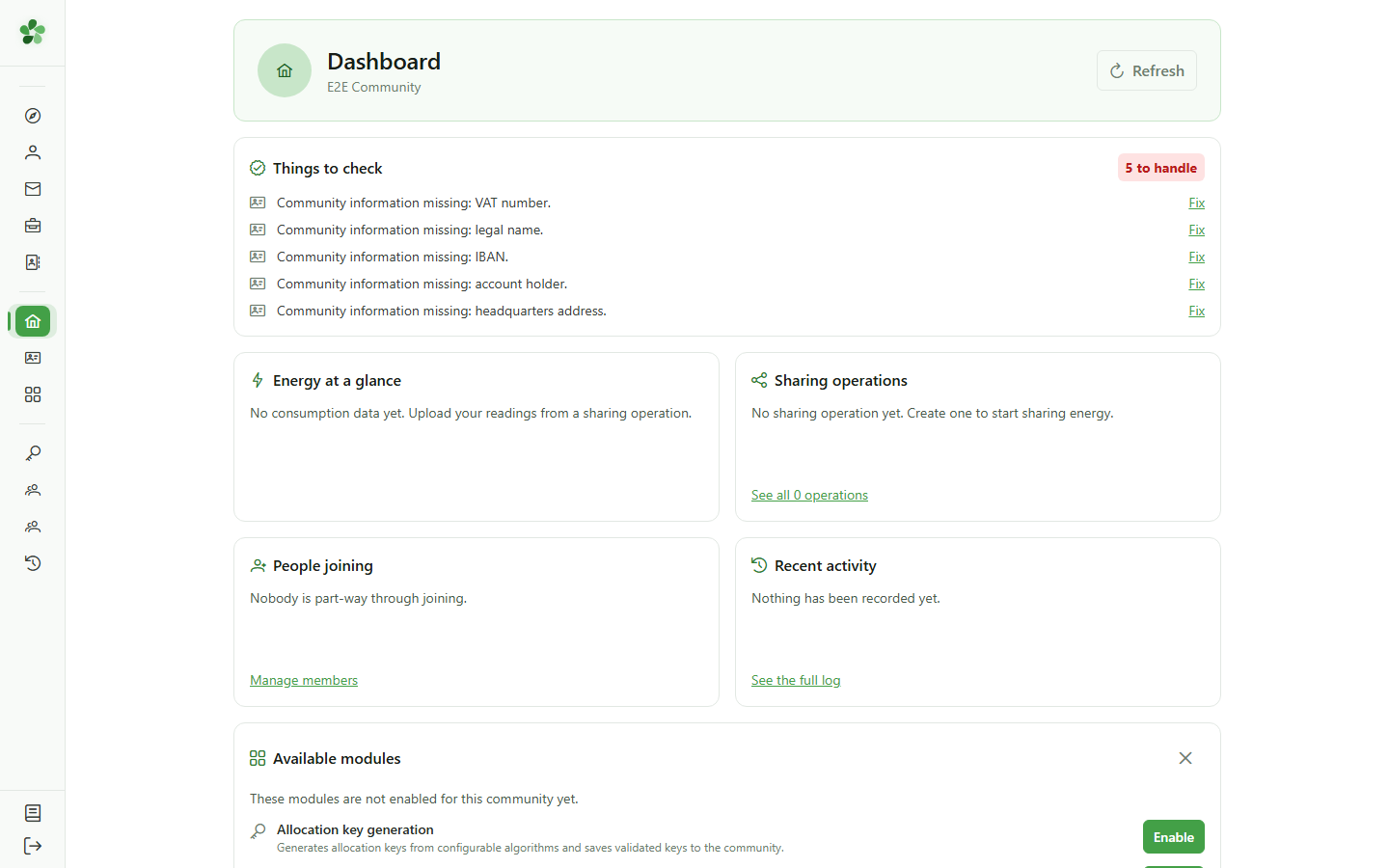The height and width of the screenshot is (868, 1389).
Task: Click the 'No consumption data yet' message
Action: pos(471,413)
